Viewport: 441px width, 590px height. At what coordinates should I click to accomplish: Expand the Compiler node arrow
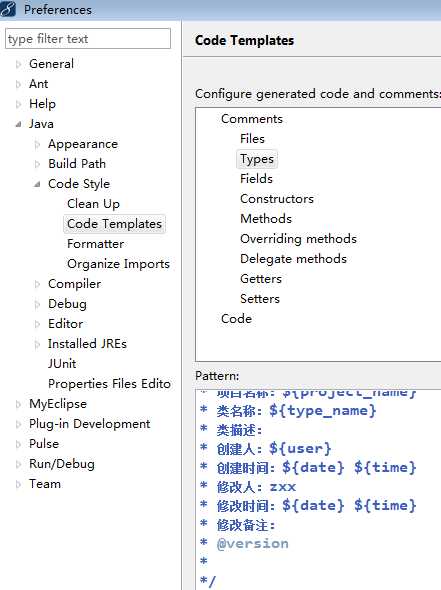click(37, 284)
